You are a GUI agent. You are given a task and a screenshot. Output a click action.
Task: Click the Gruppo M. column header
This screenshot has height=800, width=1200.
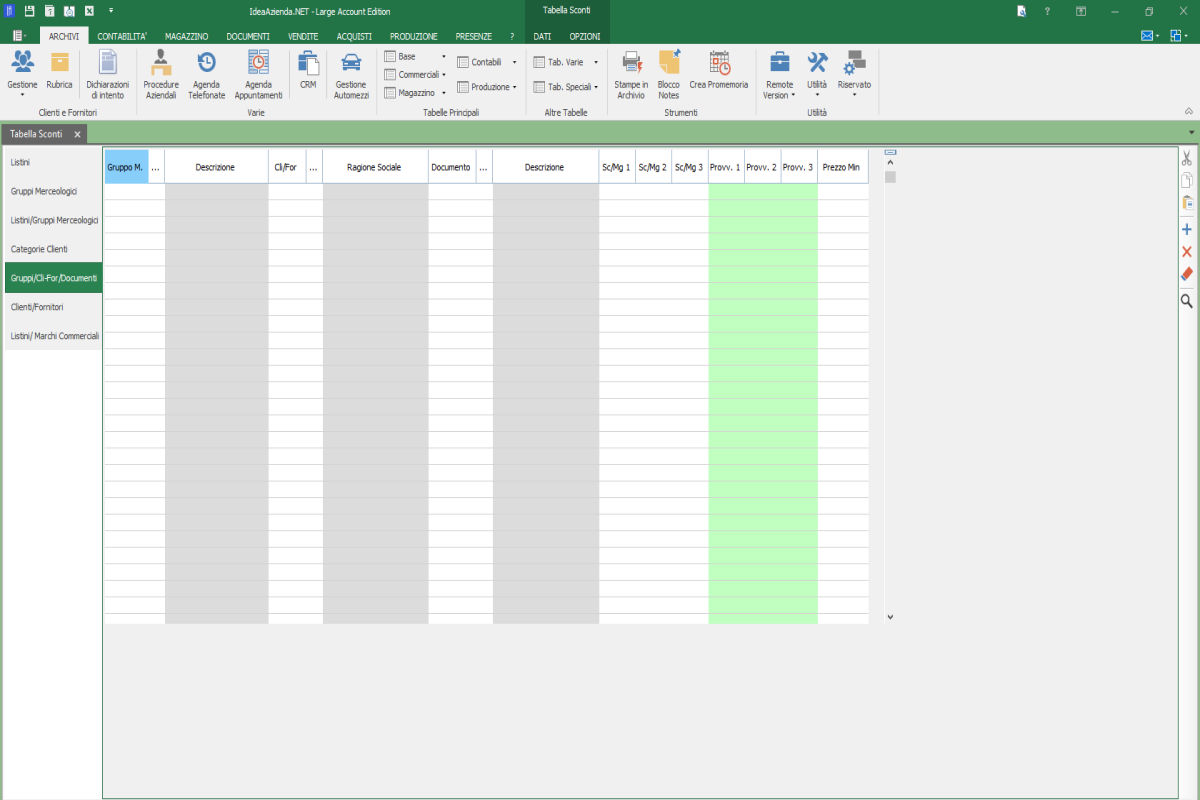coord(126,167)
